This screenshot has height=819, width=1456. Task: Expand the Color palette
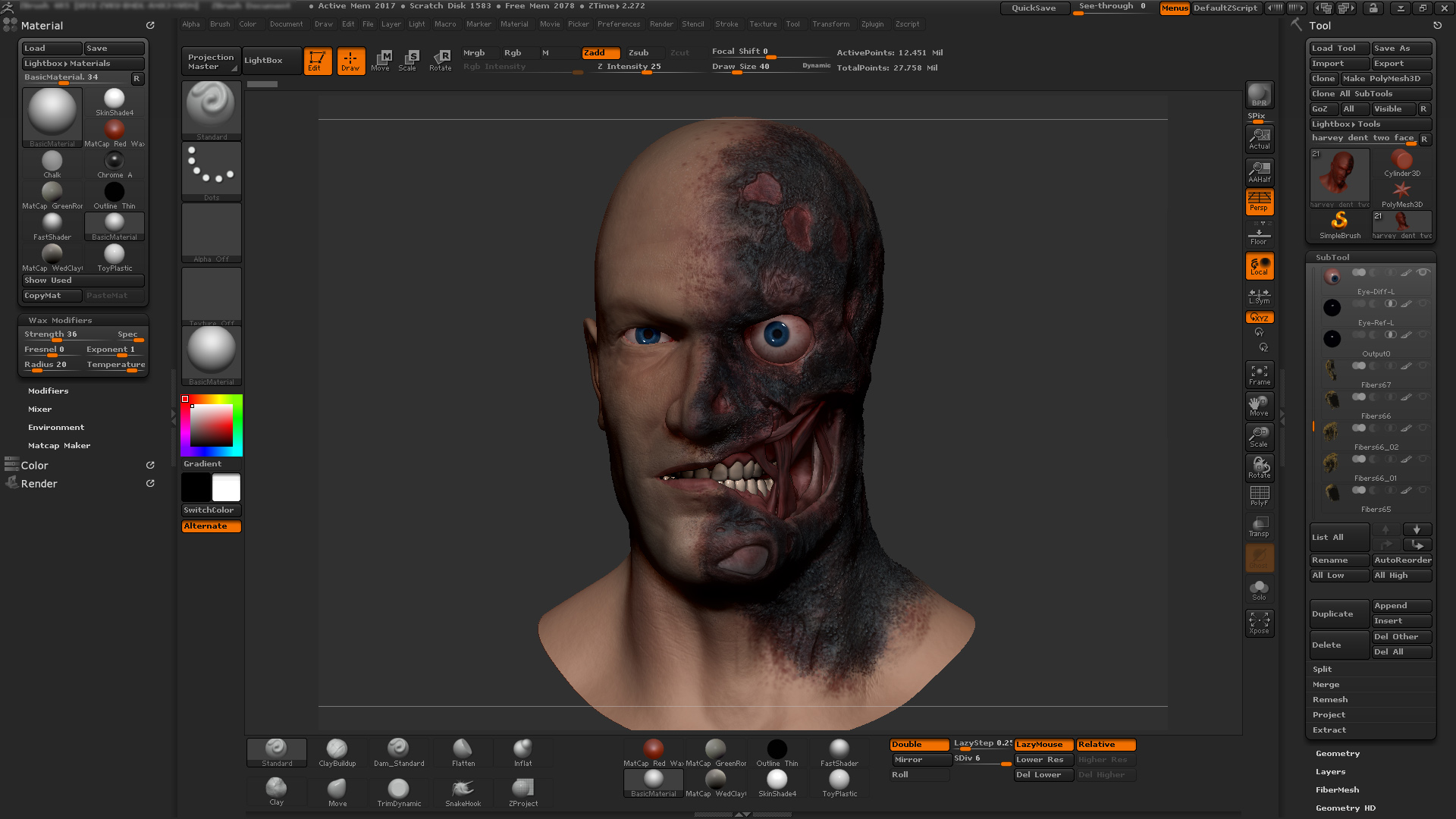click(35, 466)
